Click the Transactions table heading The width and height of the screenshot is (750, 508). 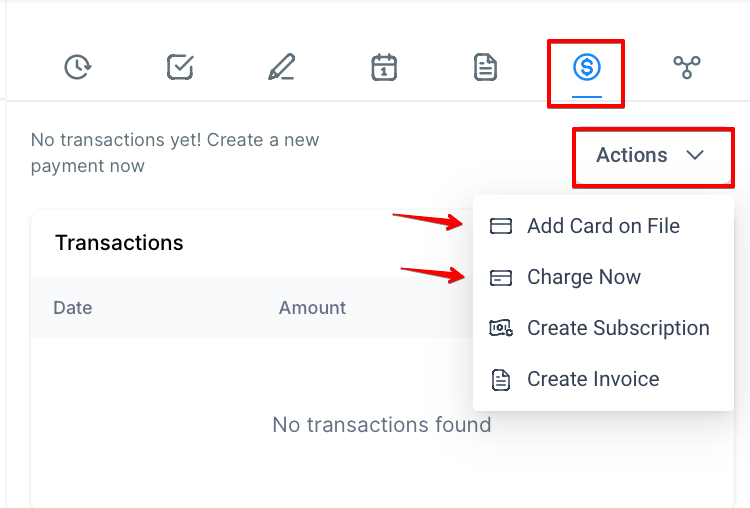coord(119,243)
